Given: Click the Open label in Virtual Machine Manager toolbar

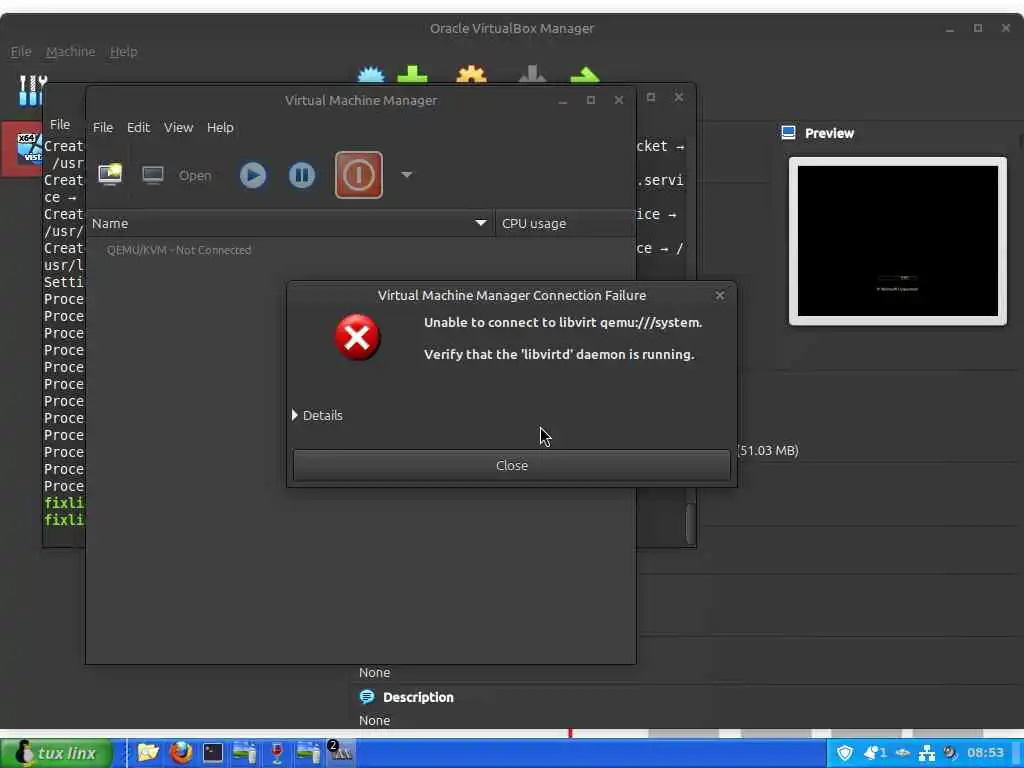Looking at the screenshot, I should [x=195, y=176].
